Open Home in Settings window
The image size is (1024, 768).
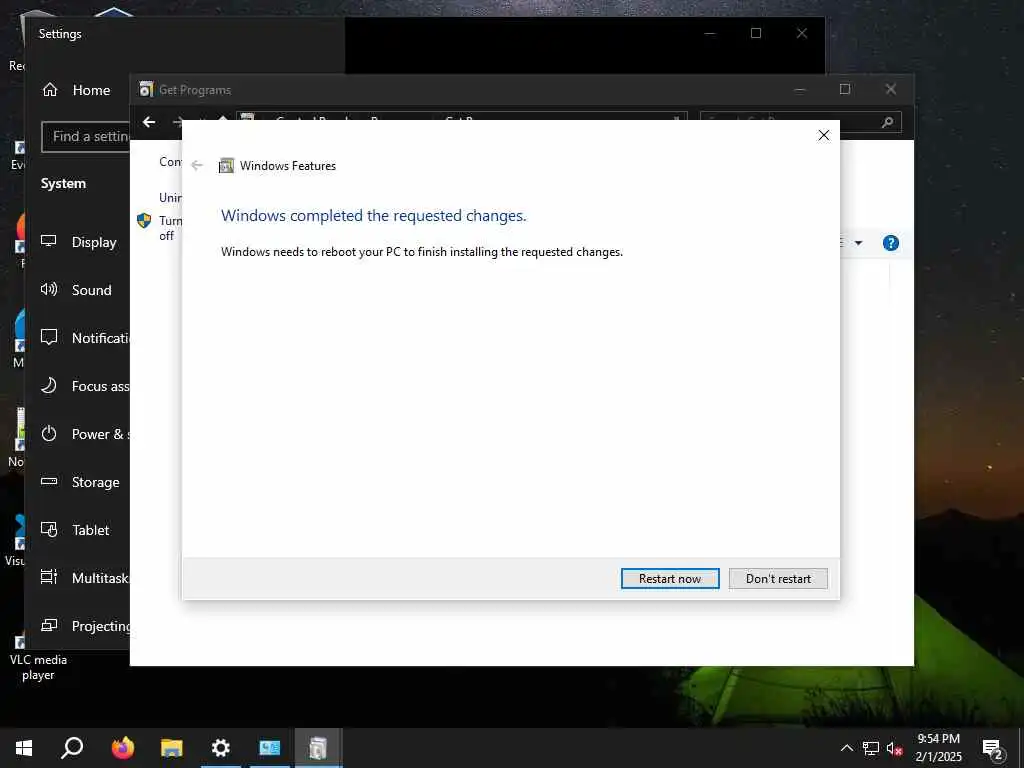(76, 90)
